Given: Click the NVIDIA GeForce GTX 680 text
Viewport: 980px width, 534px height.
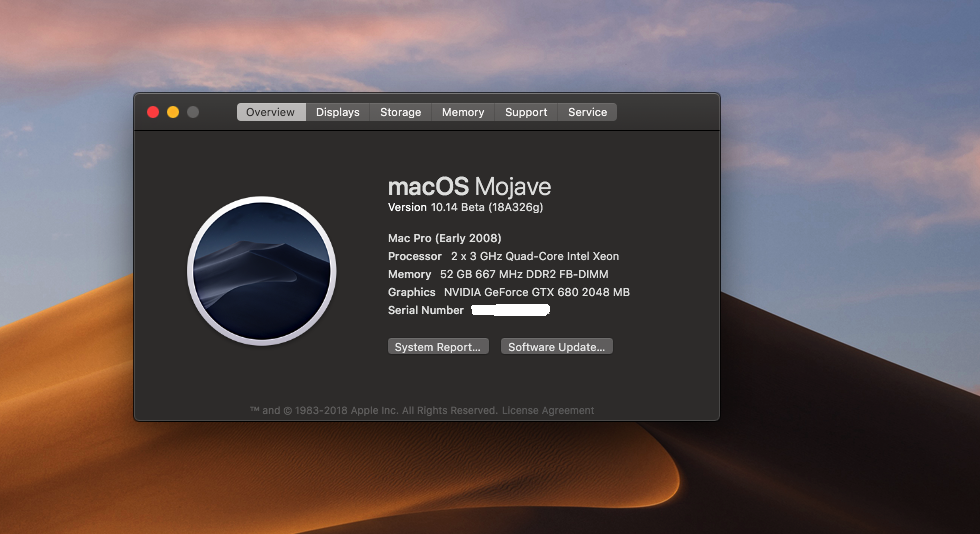Looking at the screenshot, I should click(537, 292).
